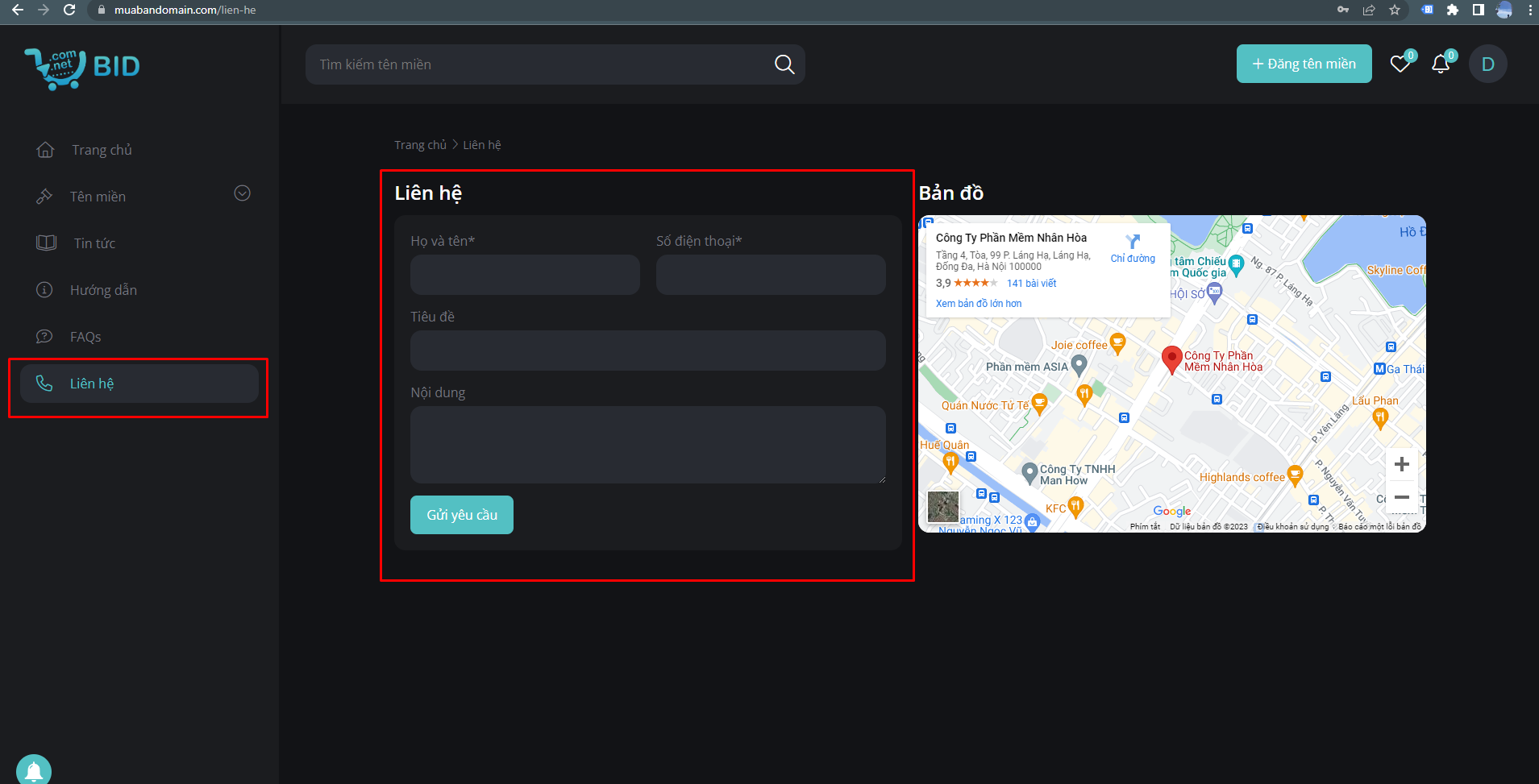
Task: Click the Nội dung text area
Action: 647,444
